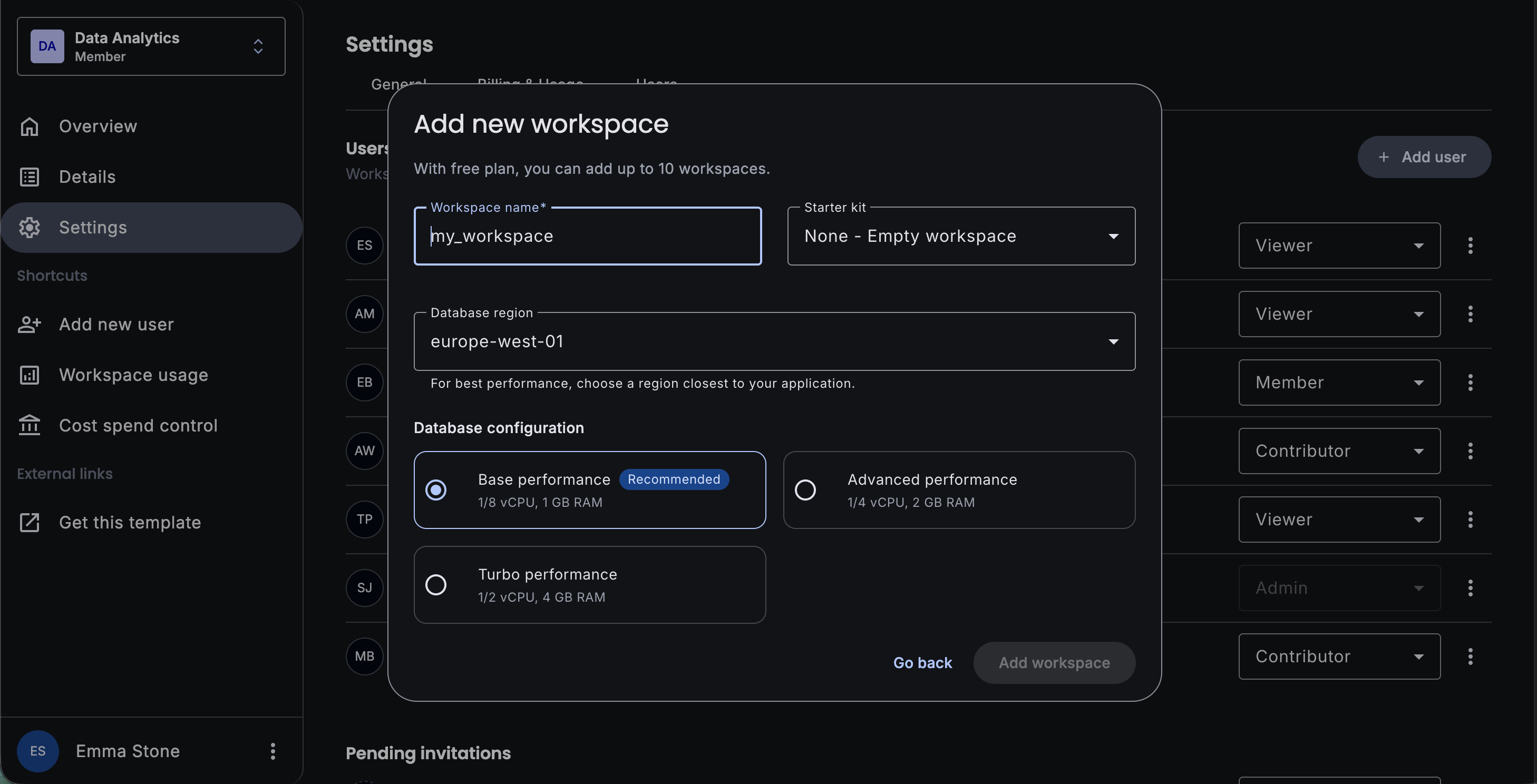Screen dimensions: 1537x784
Task: Click the Add user button
Action: pyautogui.click(x=1424, y=157)
